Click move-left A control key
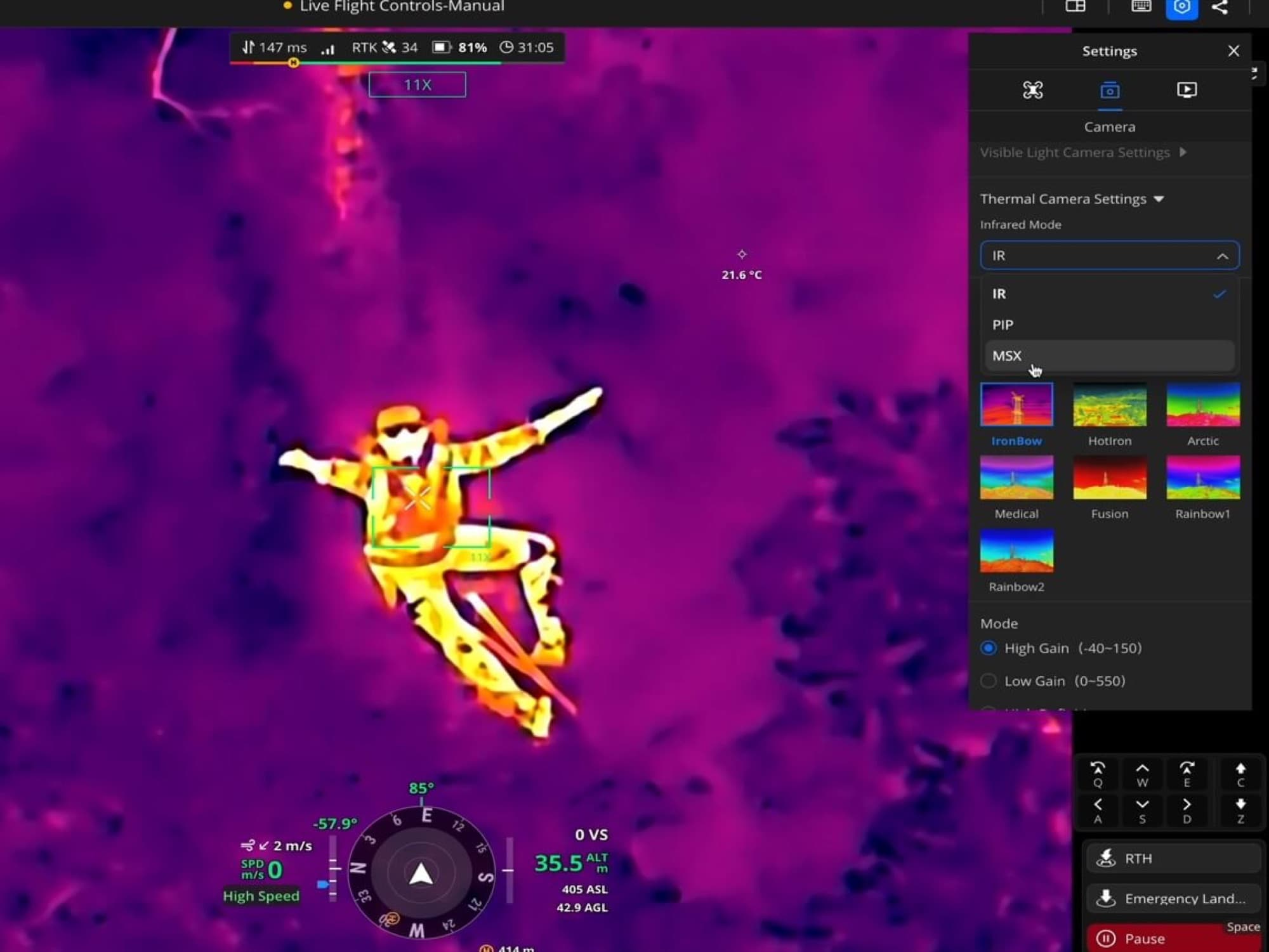Image resolution: width=1269 pixels, height=952 pixels. pos(1097,811)
